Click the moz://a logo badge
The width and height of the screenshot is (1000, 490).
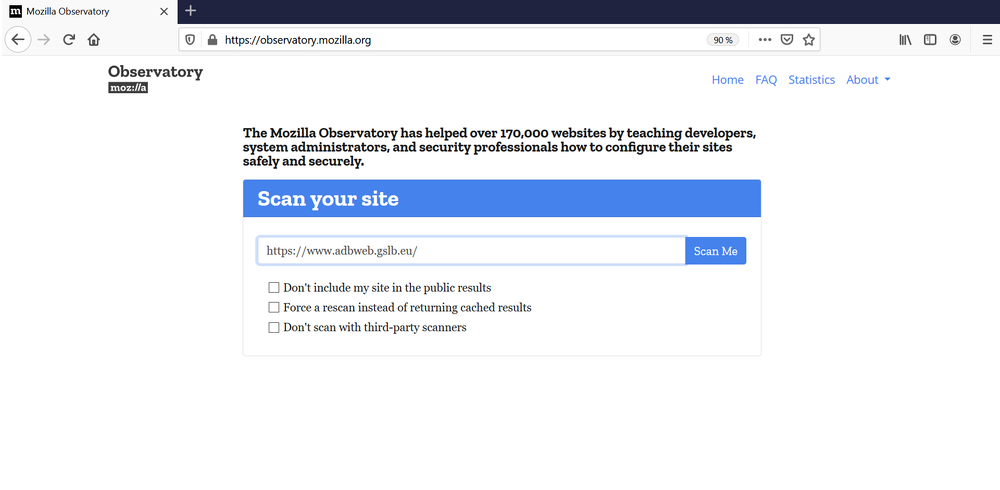click(128, 88)
